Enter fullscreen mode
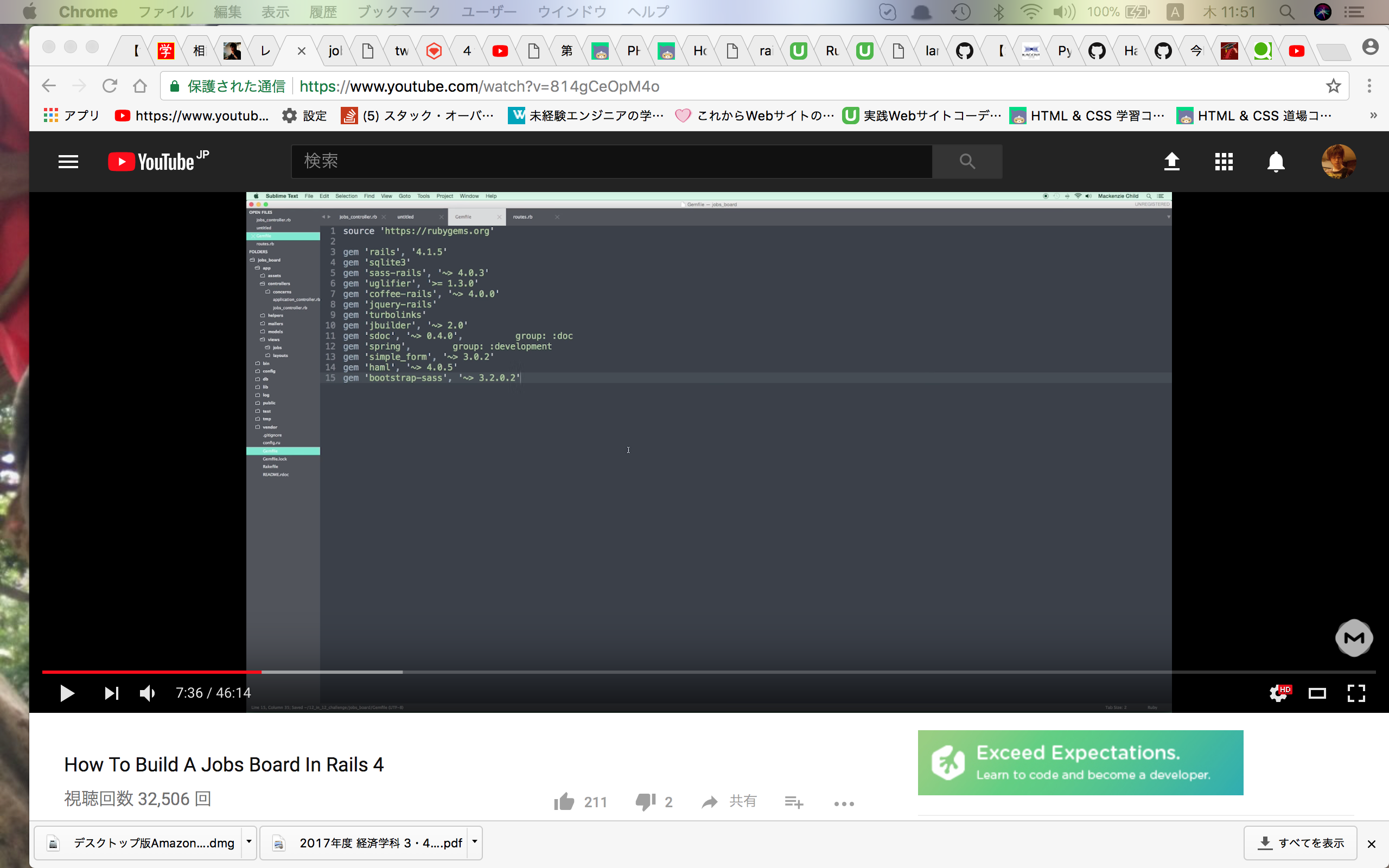Viewport: 1389px width, 868px height. pos(1357,693)
